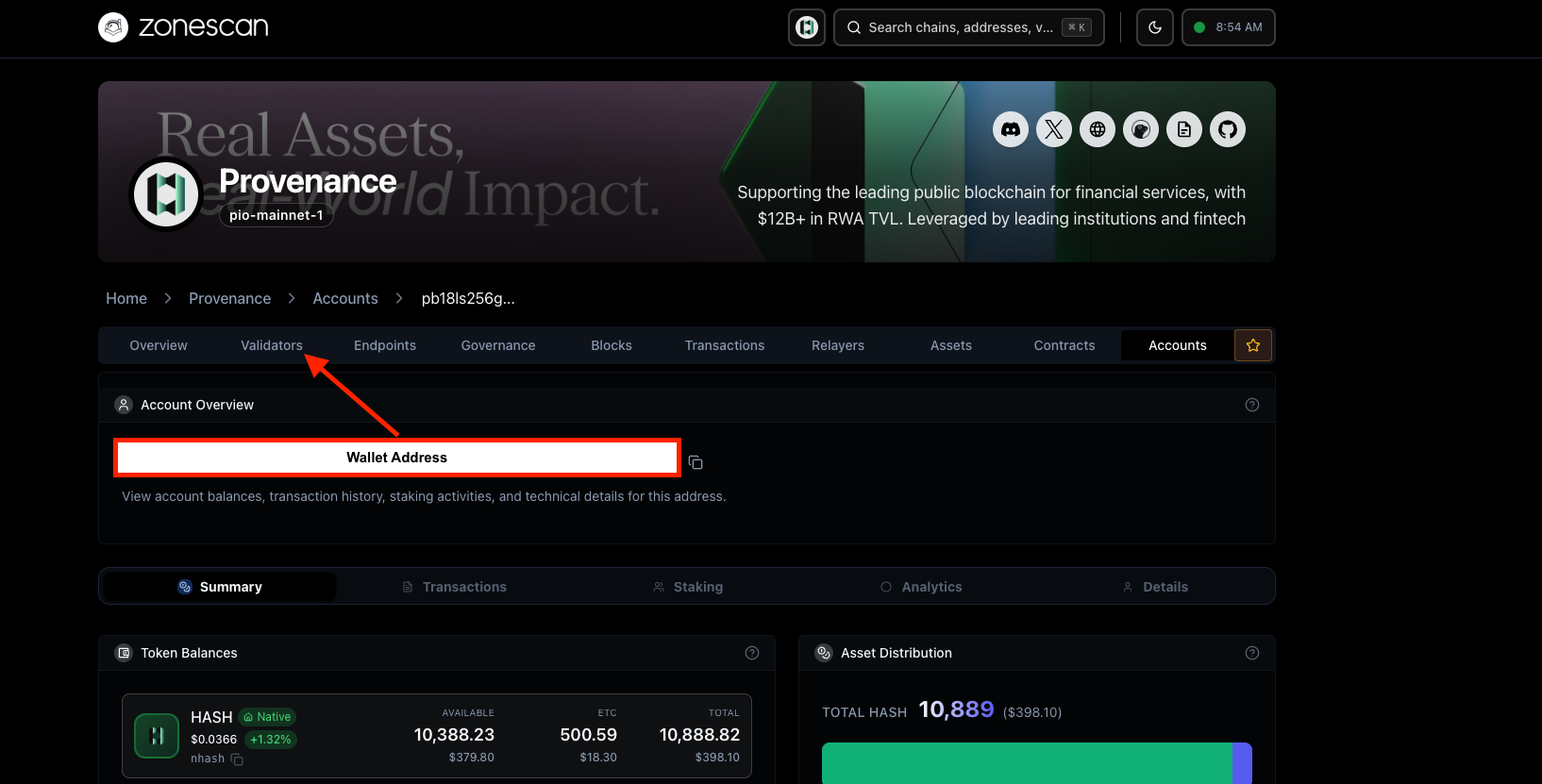The image size is (1542, 784).
Task: Switch to the Overview tab
Action: 159,345
